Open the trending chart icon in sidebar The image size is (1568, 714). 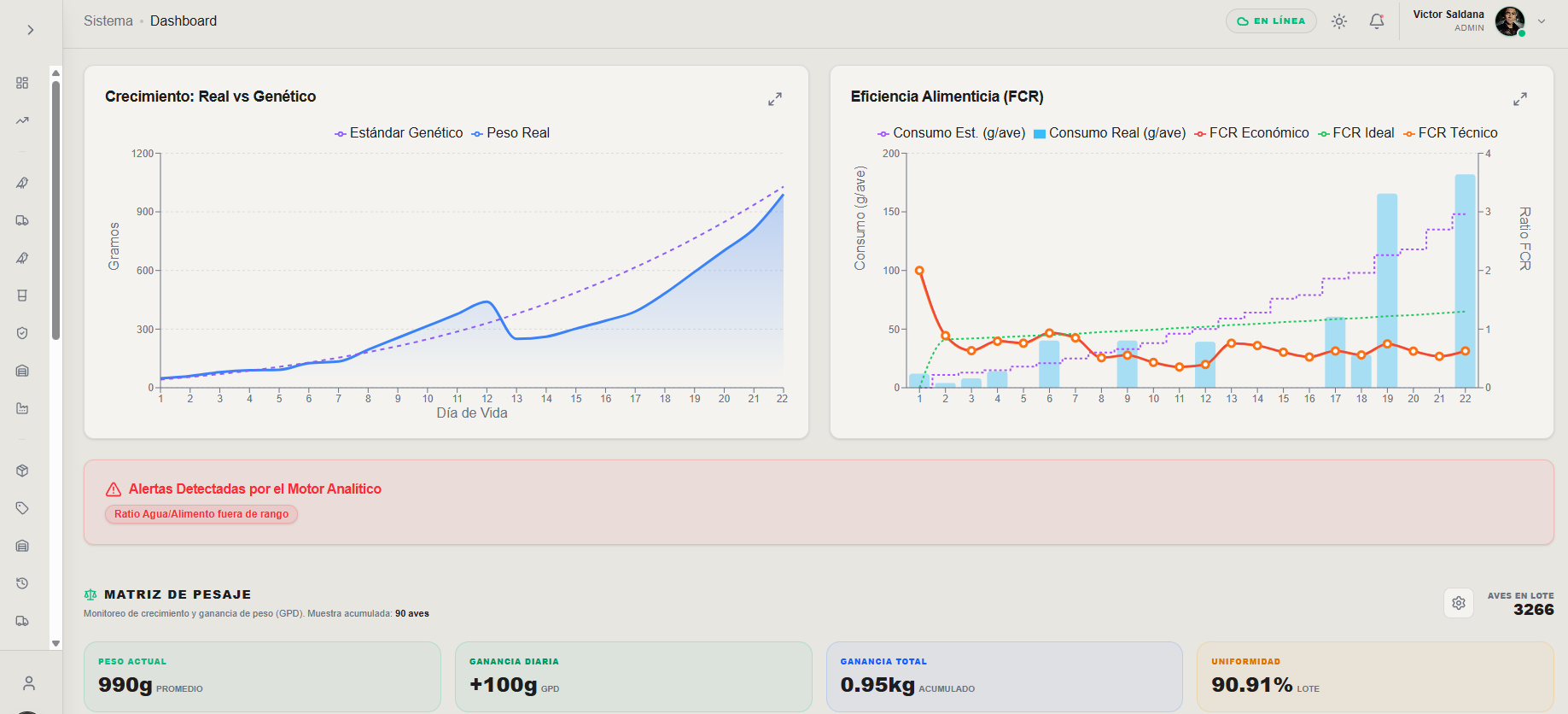click(x=22, y=120)
